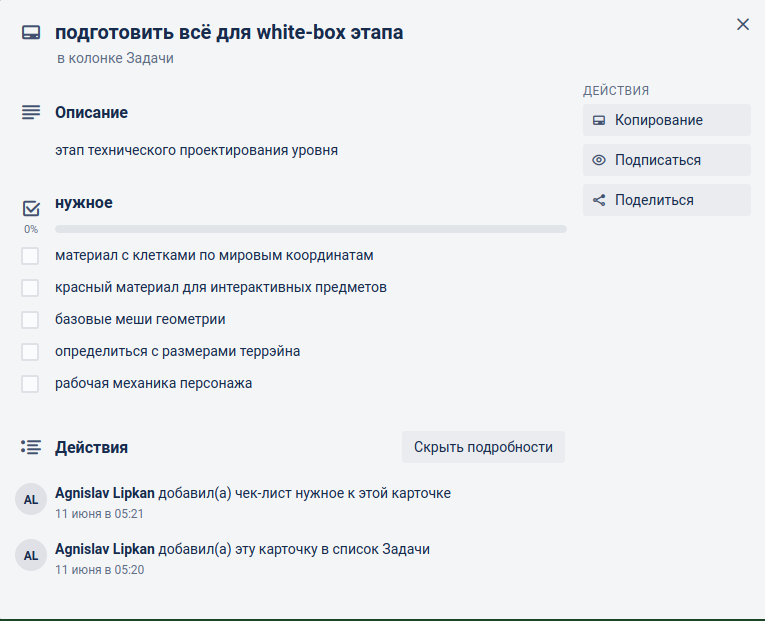Click the checklist icon next to нужное

31,208
